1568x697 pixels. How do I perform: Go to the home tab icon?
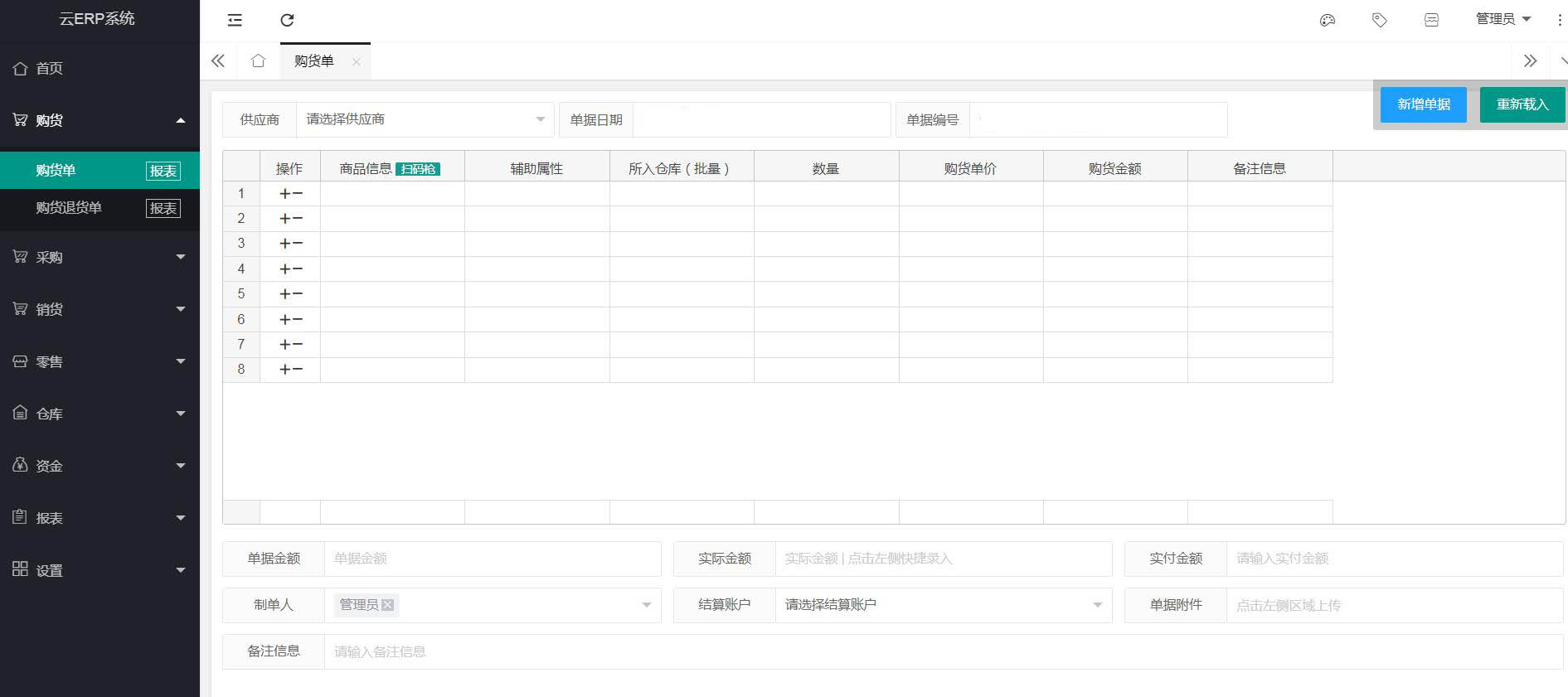[x=258, y=61]
